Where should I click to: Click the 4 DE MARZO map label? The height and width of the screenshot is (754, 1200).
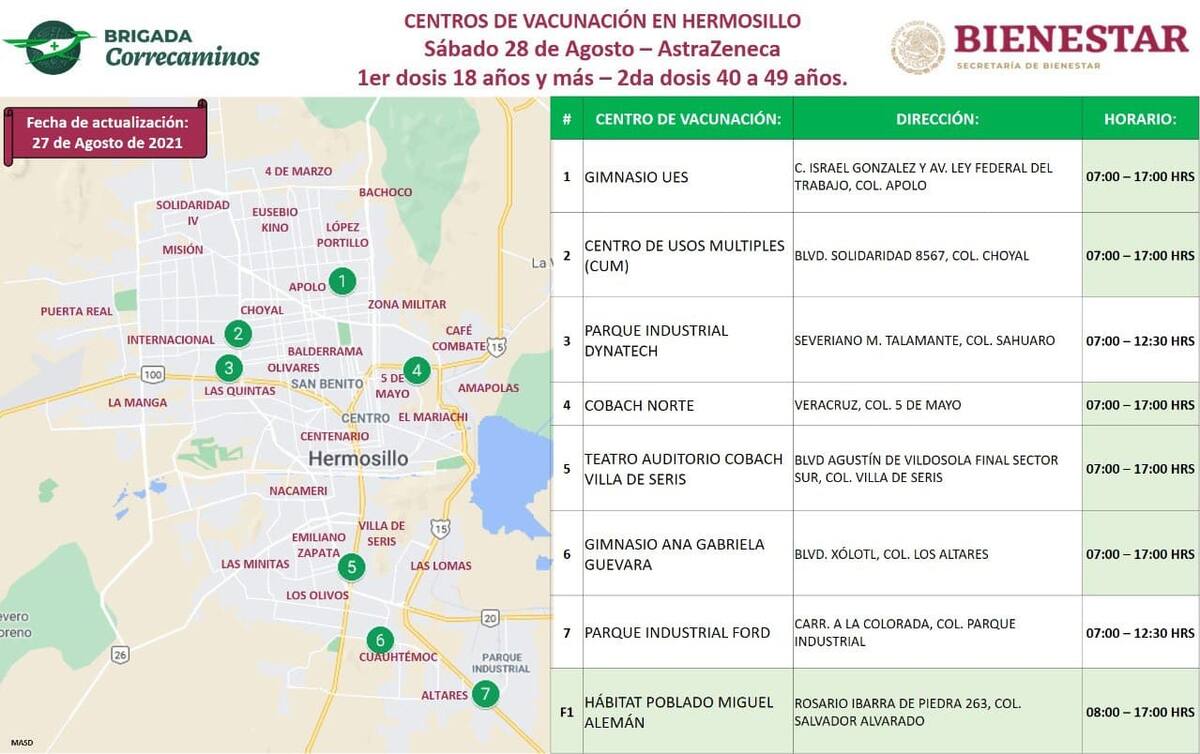[298, 171]
